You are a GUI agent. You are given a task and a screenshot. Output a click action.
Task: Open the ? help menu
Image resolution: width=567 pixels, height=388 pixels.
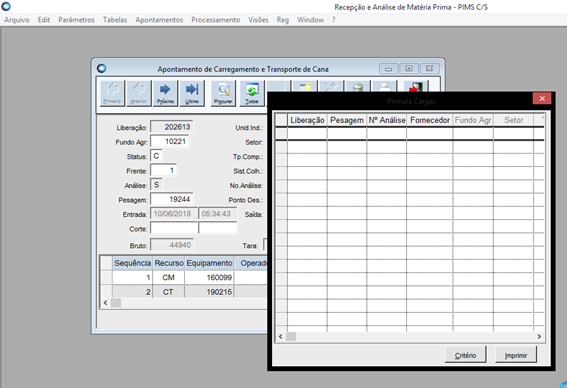click(x=334, y=20)
